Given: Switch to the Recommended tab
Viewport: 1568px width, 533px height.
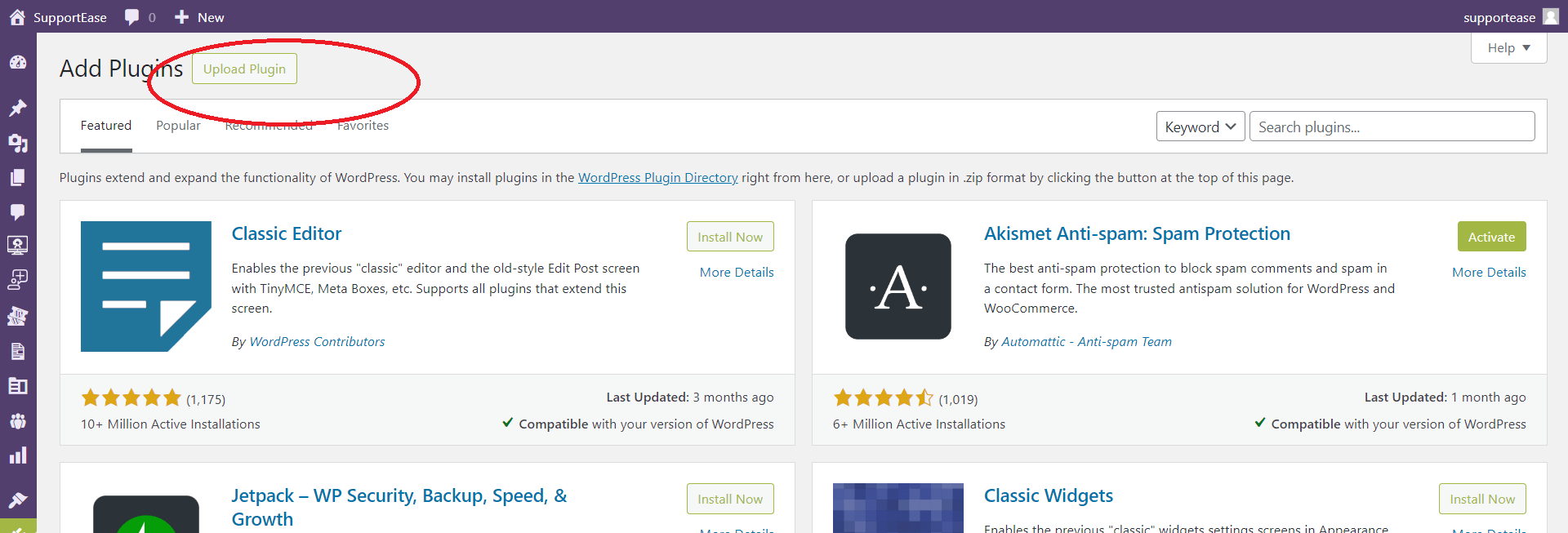Looking at the screenshot, I should 269,126.
